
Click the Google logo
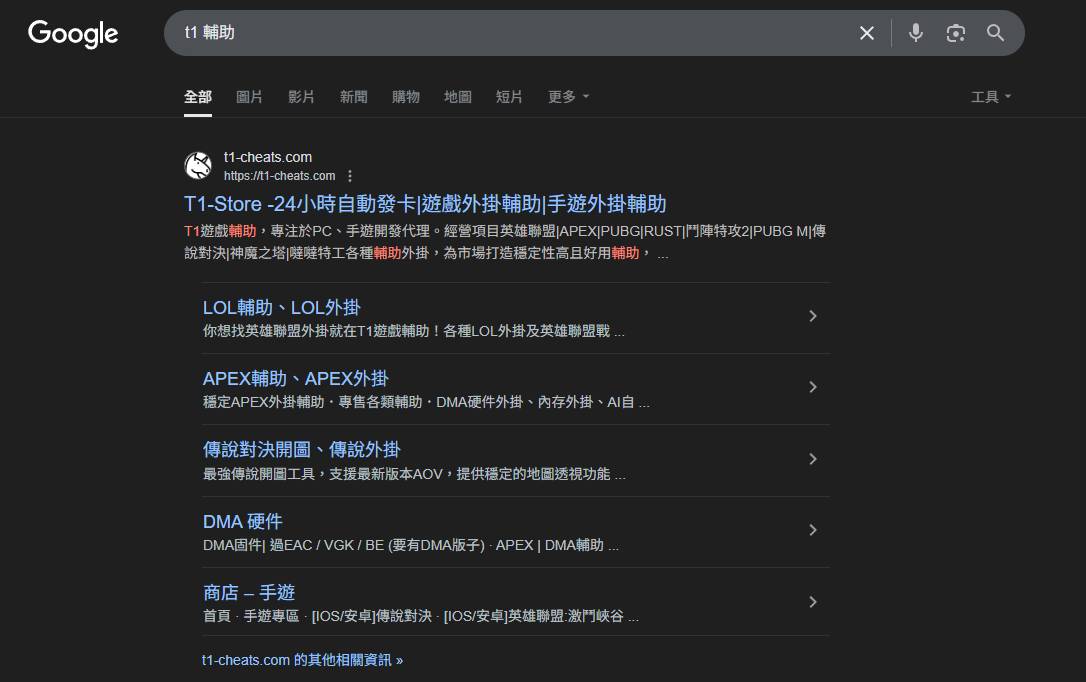pos(73,33)
